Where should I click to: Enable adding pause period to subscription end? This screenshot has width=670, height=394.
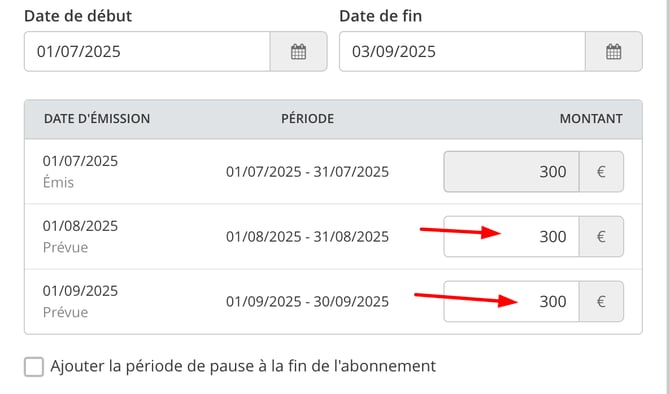tap(34, 367)
